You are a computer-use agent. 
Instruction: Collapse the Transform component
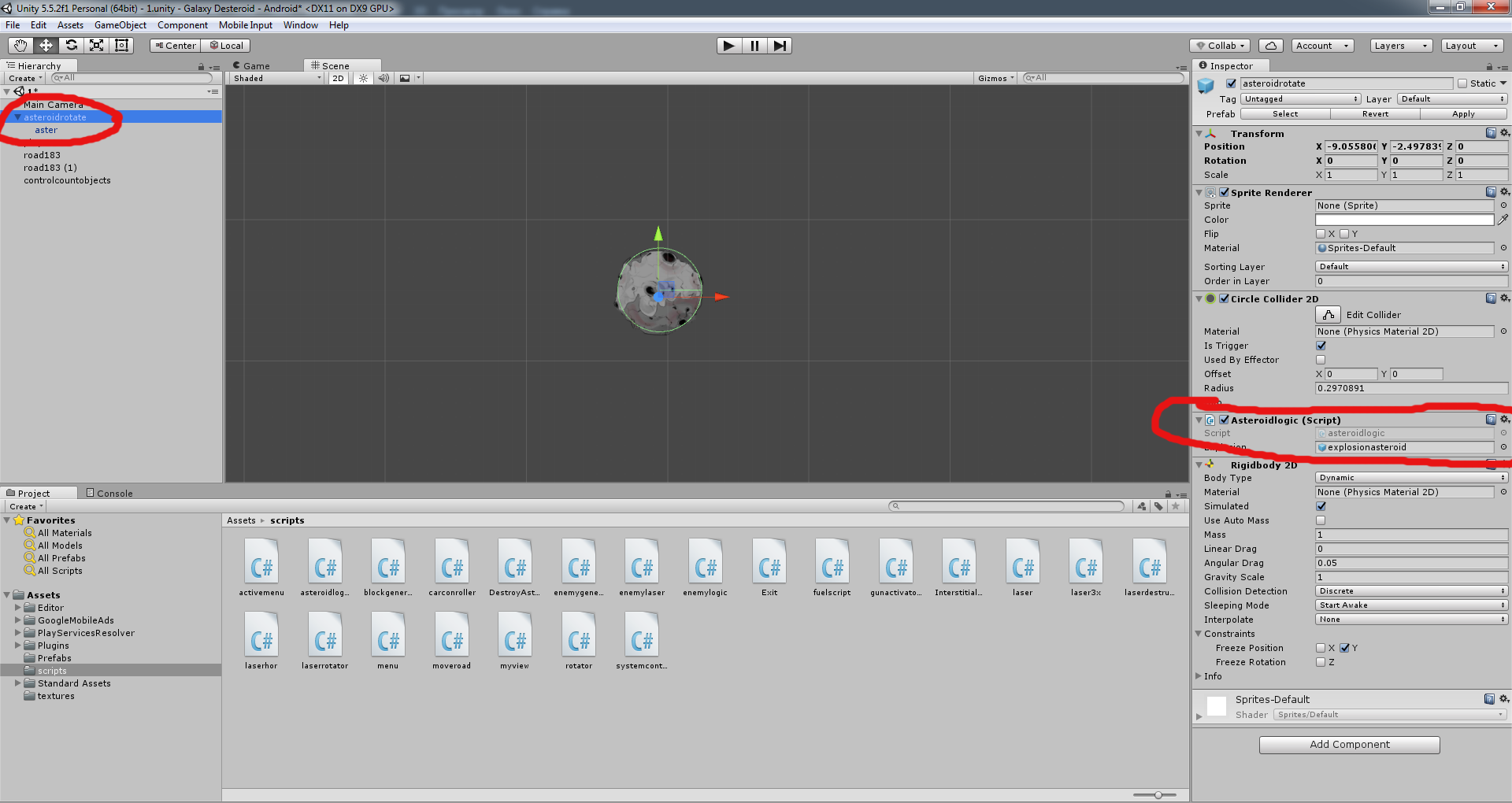point(1199,133)
